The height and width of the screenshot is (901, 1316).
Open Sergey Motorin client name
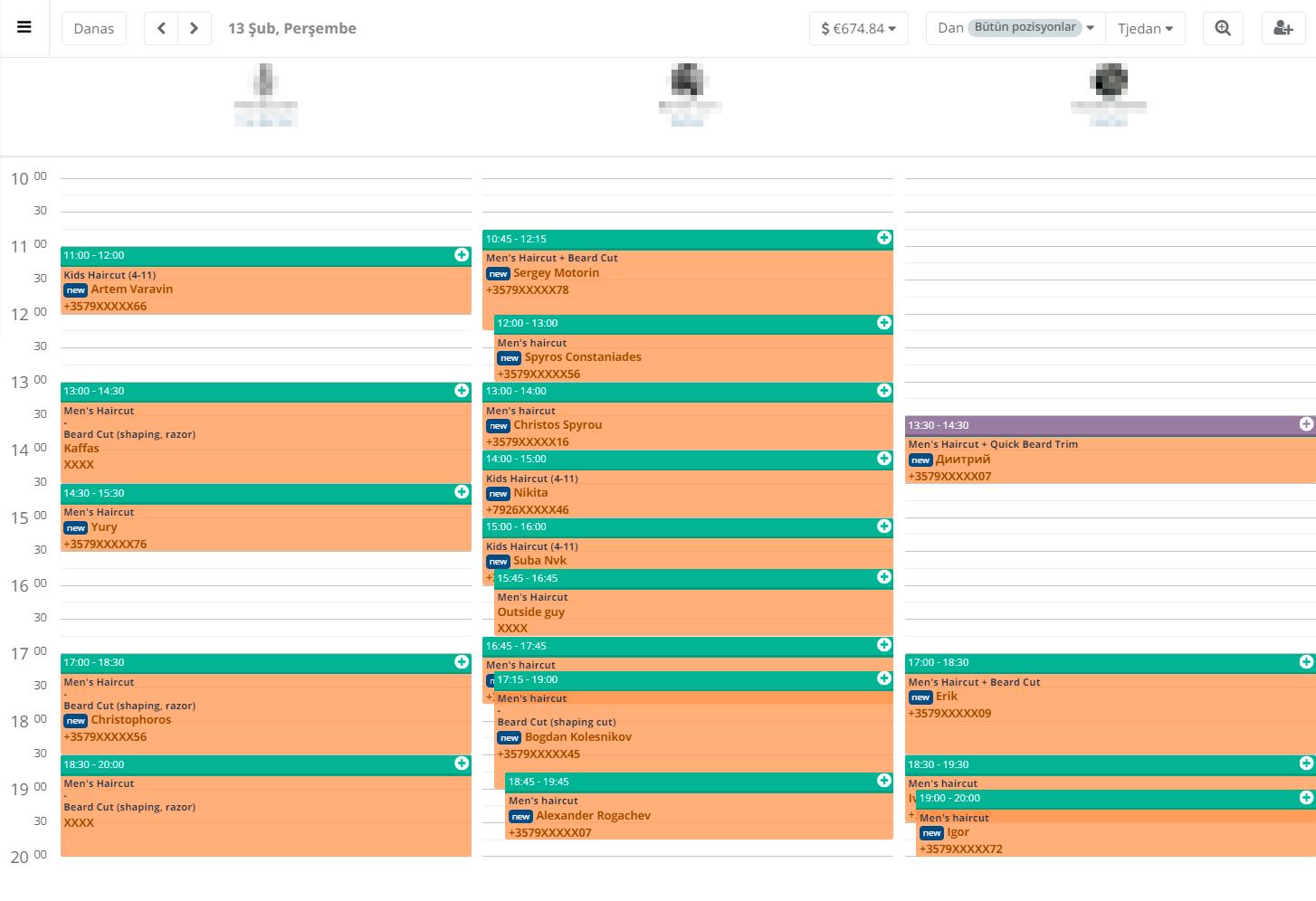[x=557, y=273]
